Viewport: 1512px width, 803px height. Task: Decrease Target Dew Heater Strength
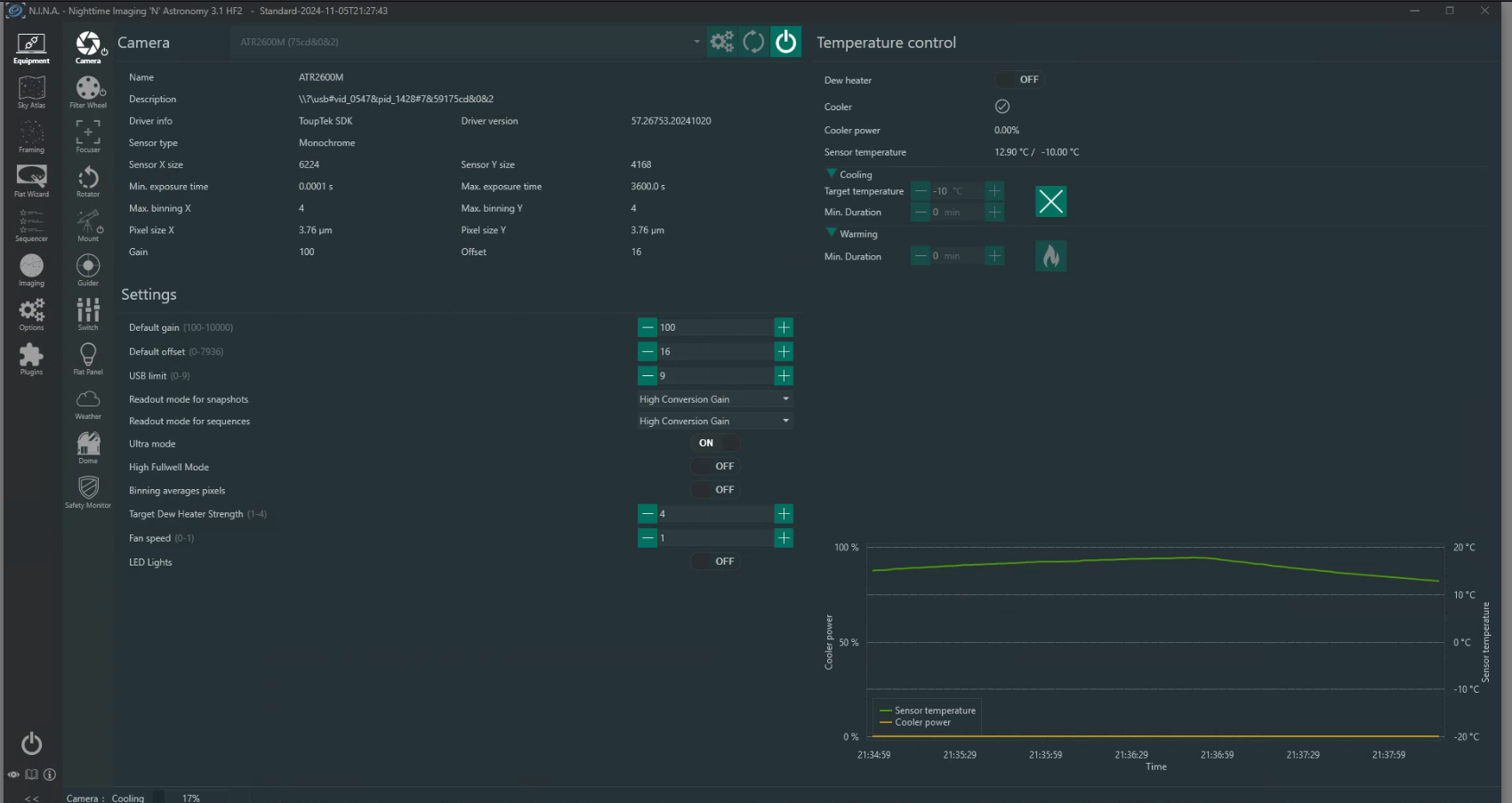[647, 514]
